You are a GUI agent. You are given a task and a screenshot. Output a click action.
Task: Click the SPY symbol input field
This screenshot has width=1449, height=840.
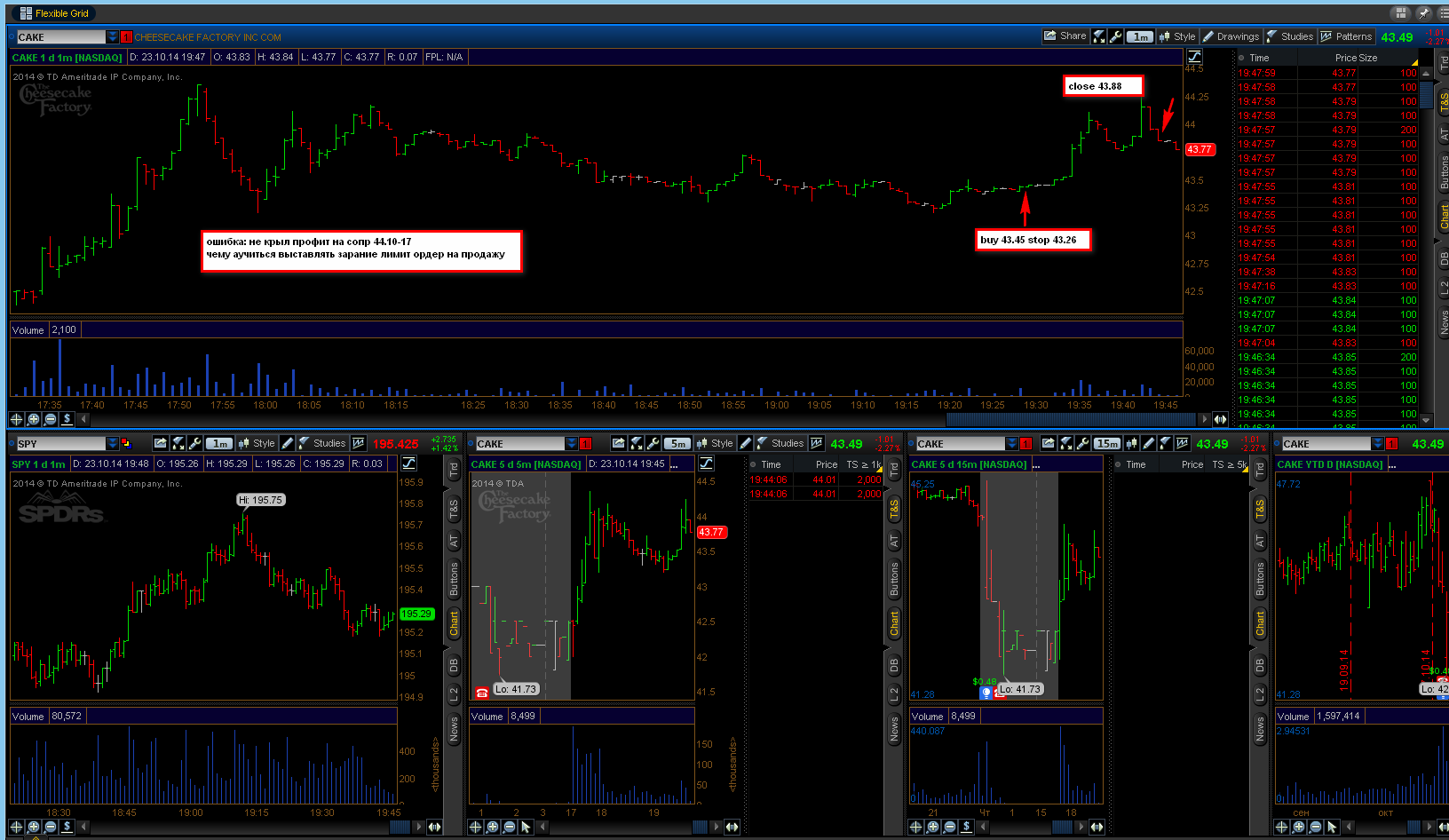point(61,443)
